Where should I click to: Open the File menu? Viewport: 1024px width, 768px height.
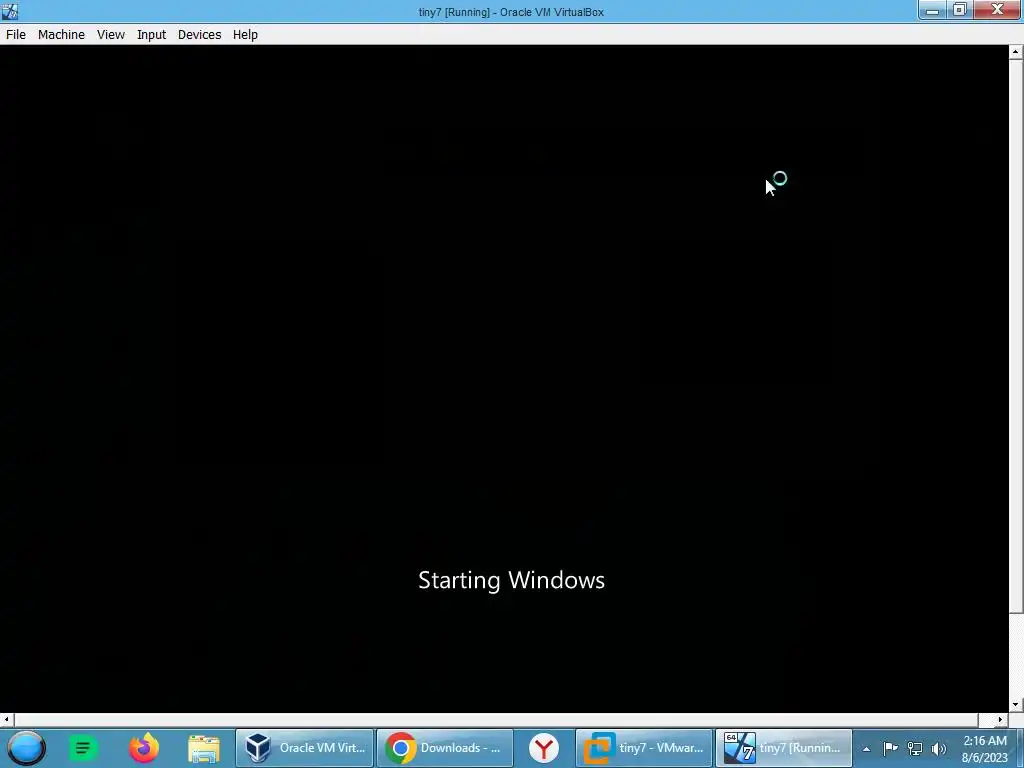click(16, 35)
